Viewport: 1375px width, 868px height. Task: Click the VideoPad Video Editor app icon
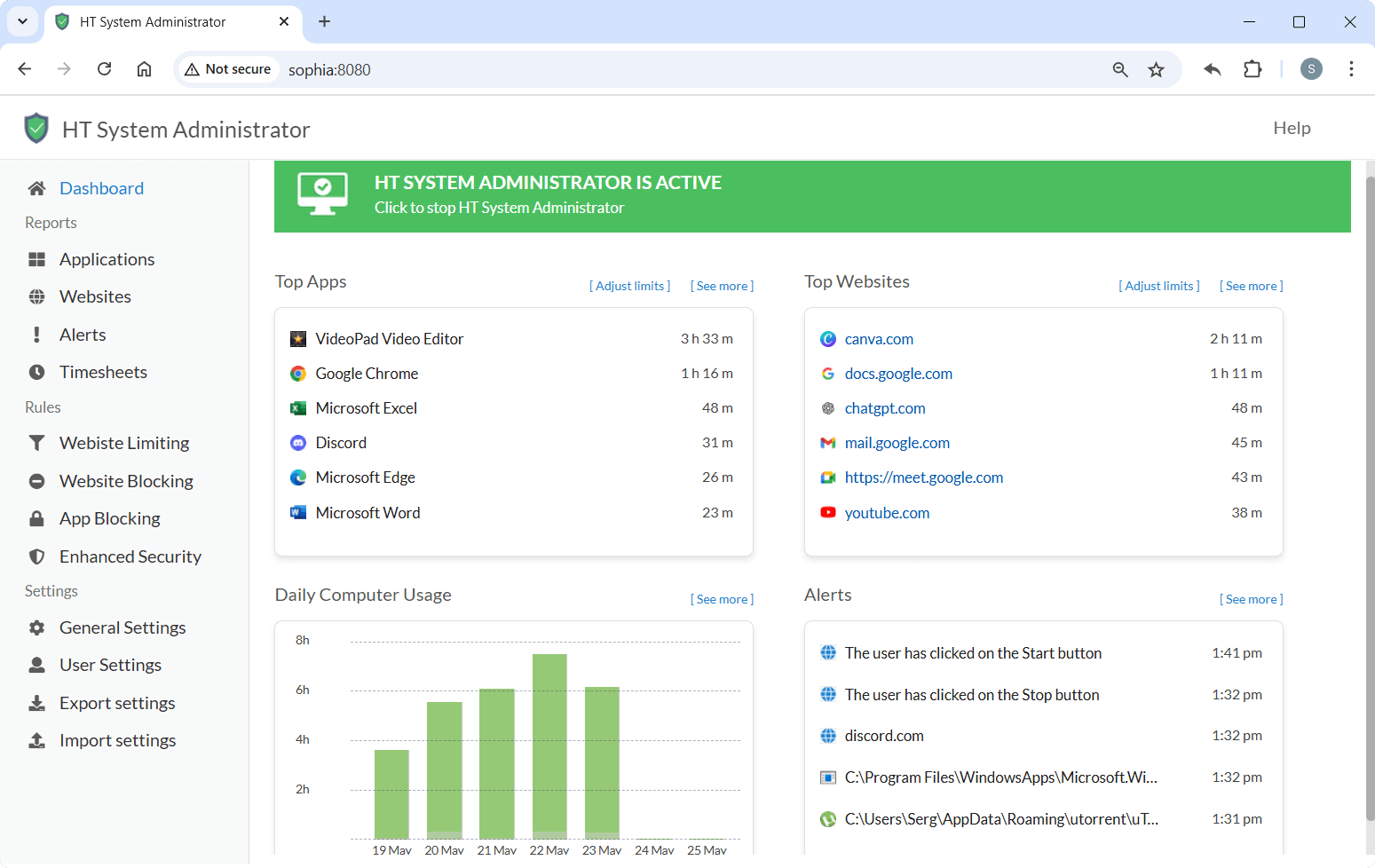(298, 339)
